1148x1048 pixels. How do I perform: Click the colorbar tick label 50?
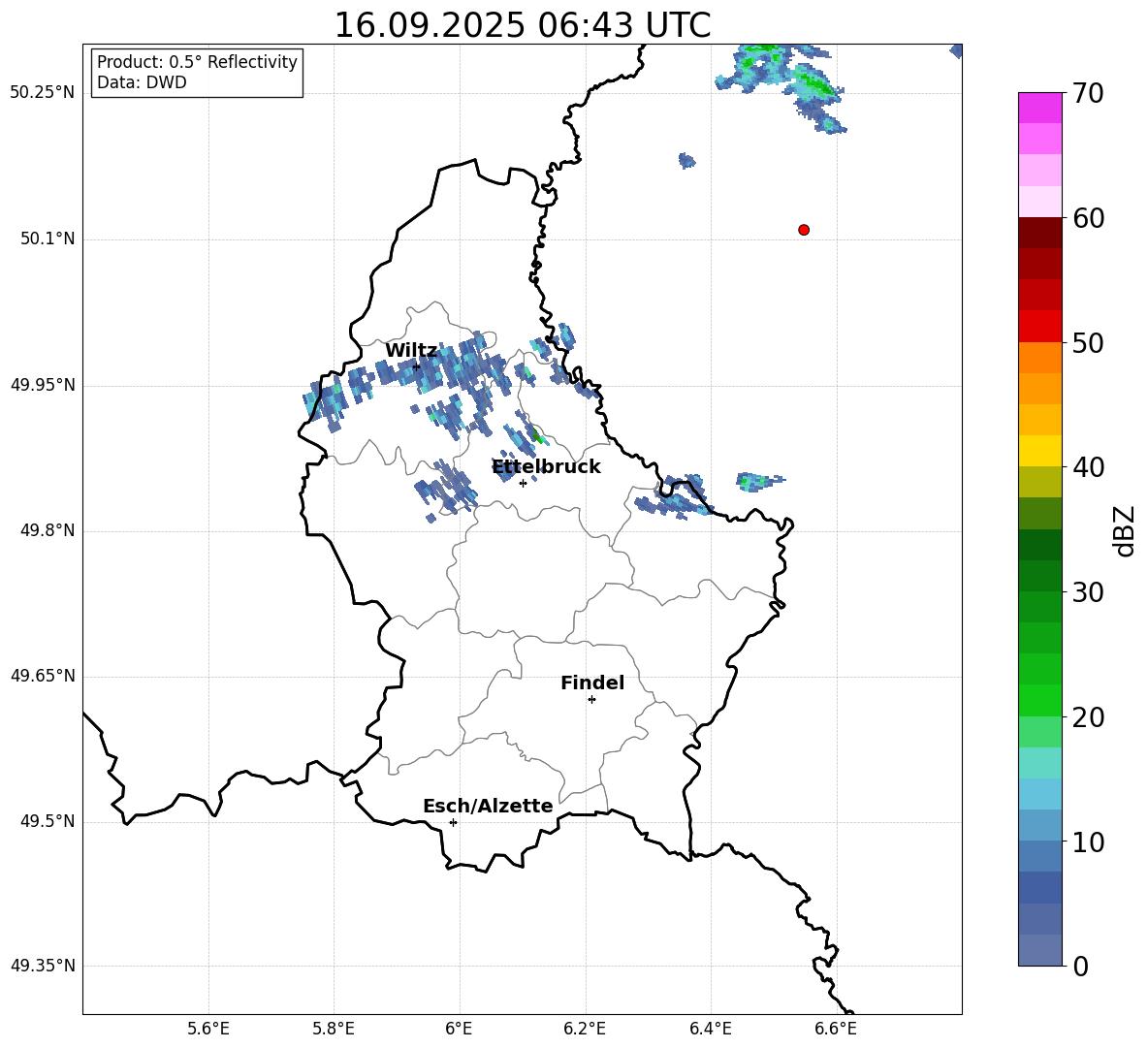[x=1088, y=343]
